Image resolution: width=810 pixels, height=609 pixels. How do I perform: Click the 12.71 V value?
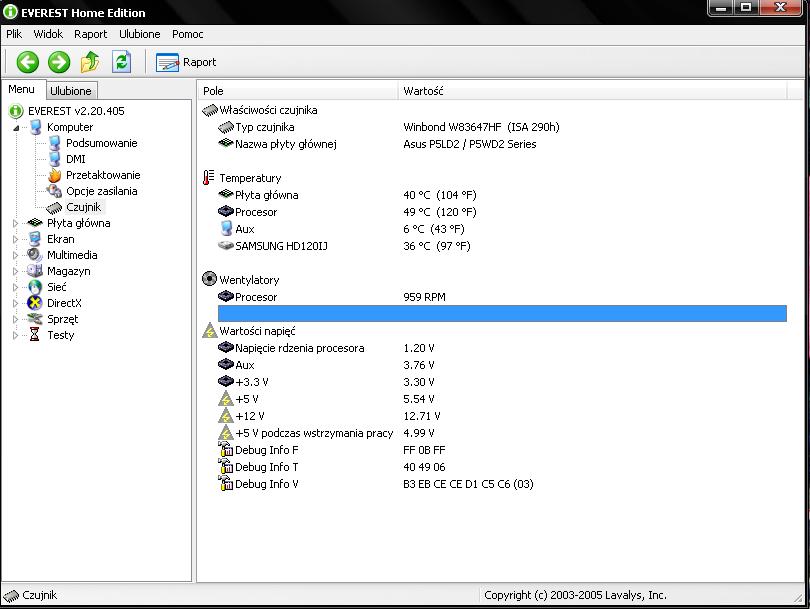coord(422,416)
